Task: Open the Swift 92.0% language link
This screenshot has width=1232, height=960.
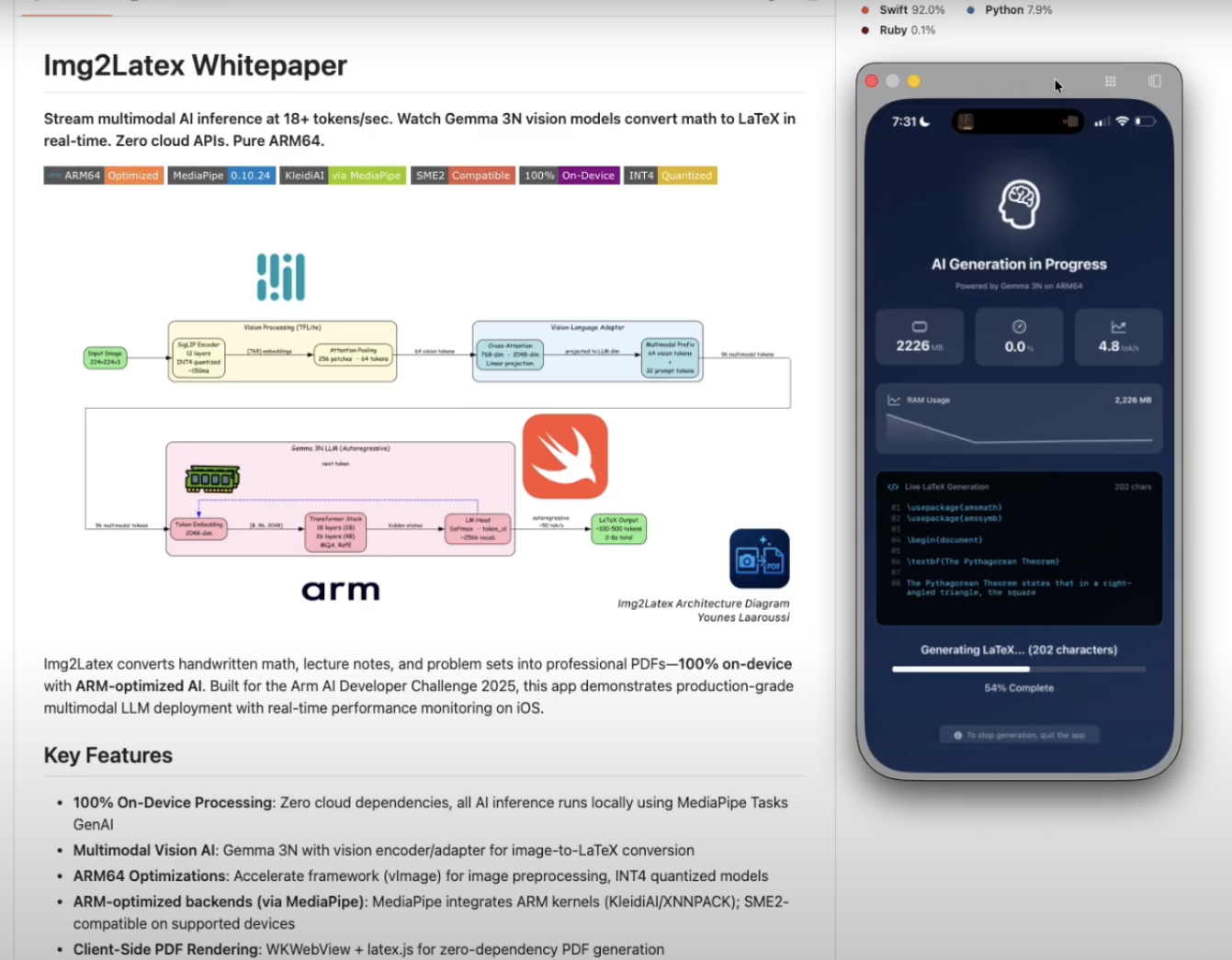Action: (911, 10)
